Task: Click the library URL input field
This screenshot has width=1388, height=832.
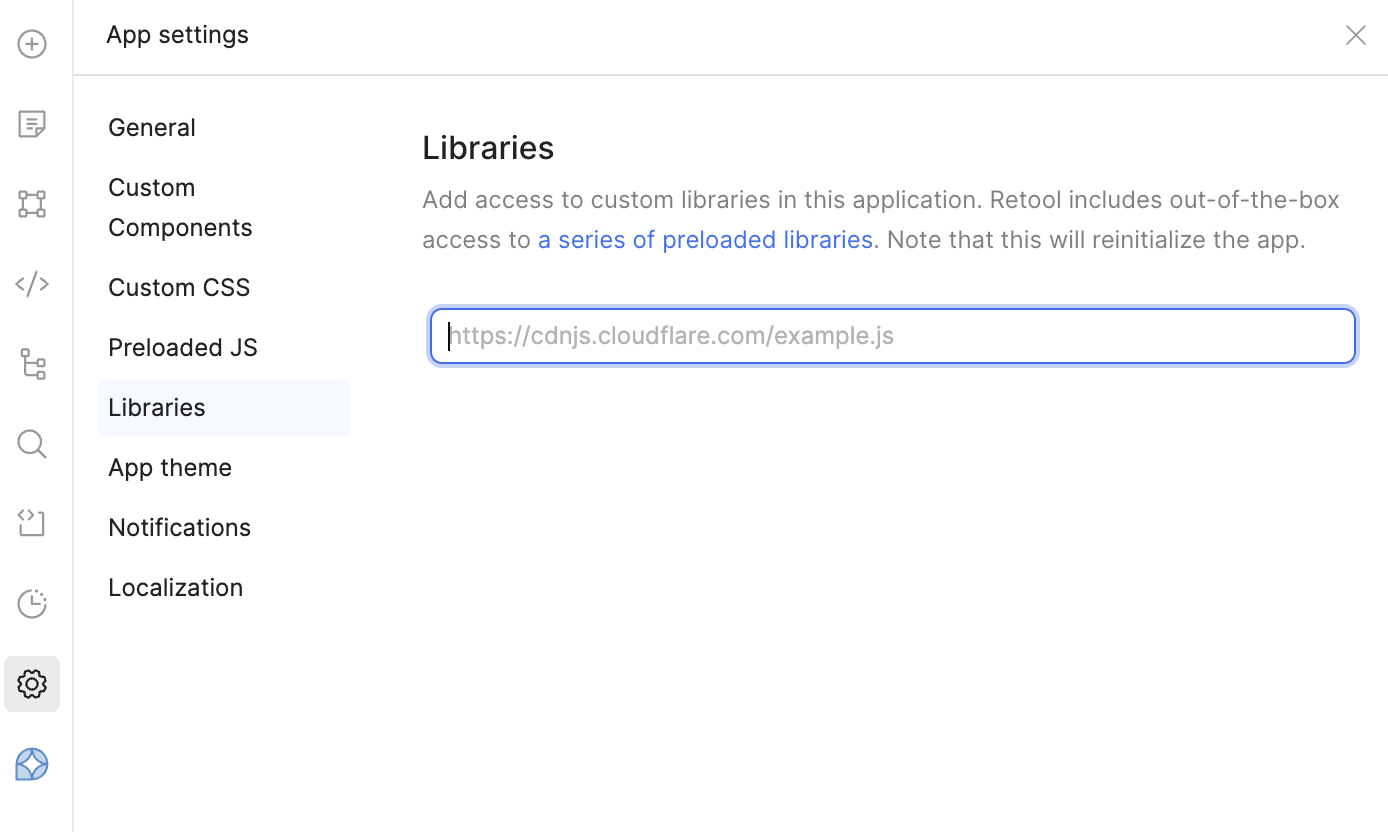Action: click(892, 336)
